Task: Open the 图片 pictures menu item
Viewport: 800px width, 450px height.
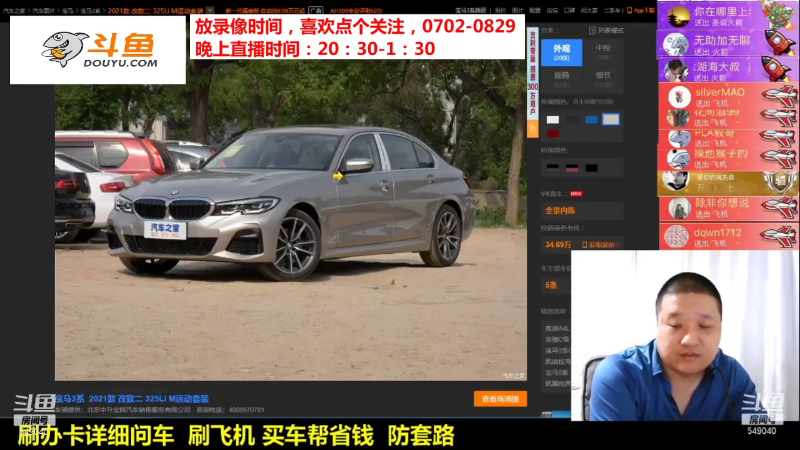Action: pyautogui.click(x=517, y=10)
